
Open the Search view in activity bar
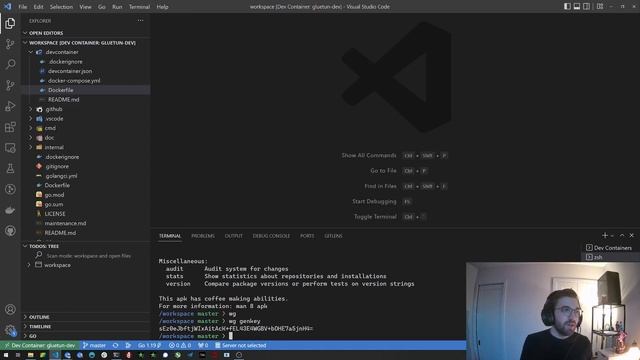click(x=10, y=64)
